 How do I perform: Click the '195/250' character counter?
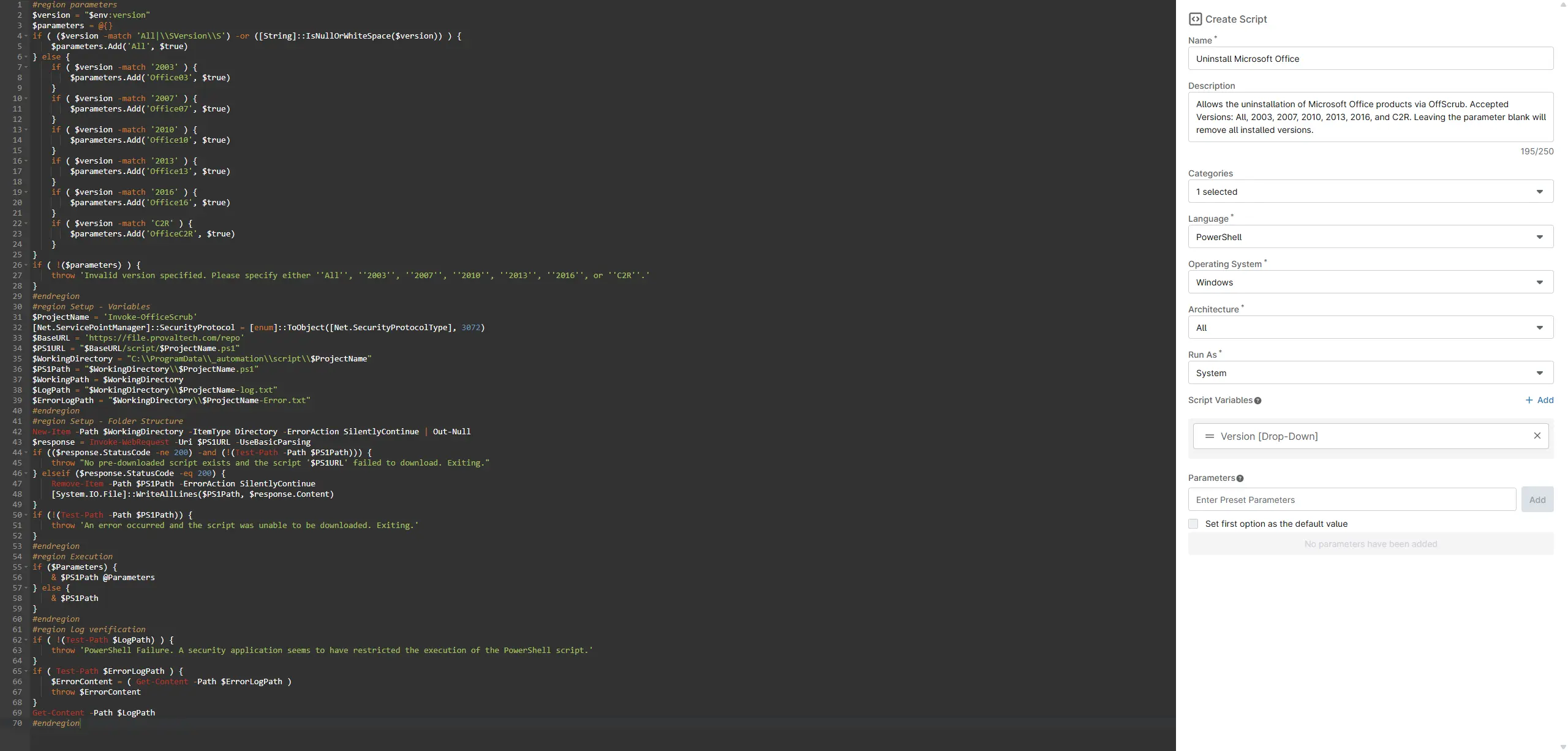(x=1536, y=151)
